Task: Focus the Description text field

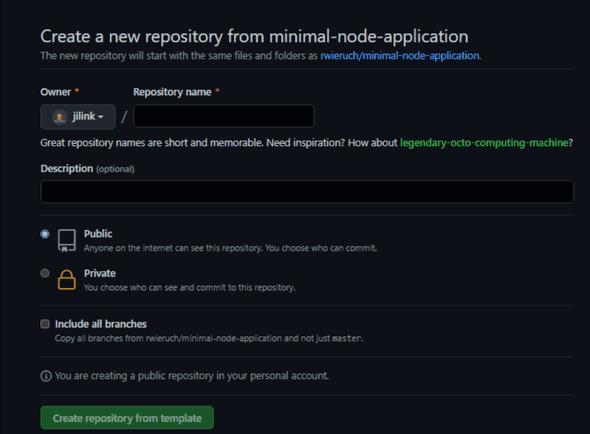Action: coord(307,192)
